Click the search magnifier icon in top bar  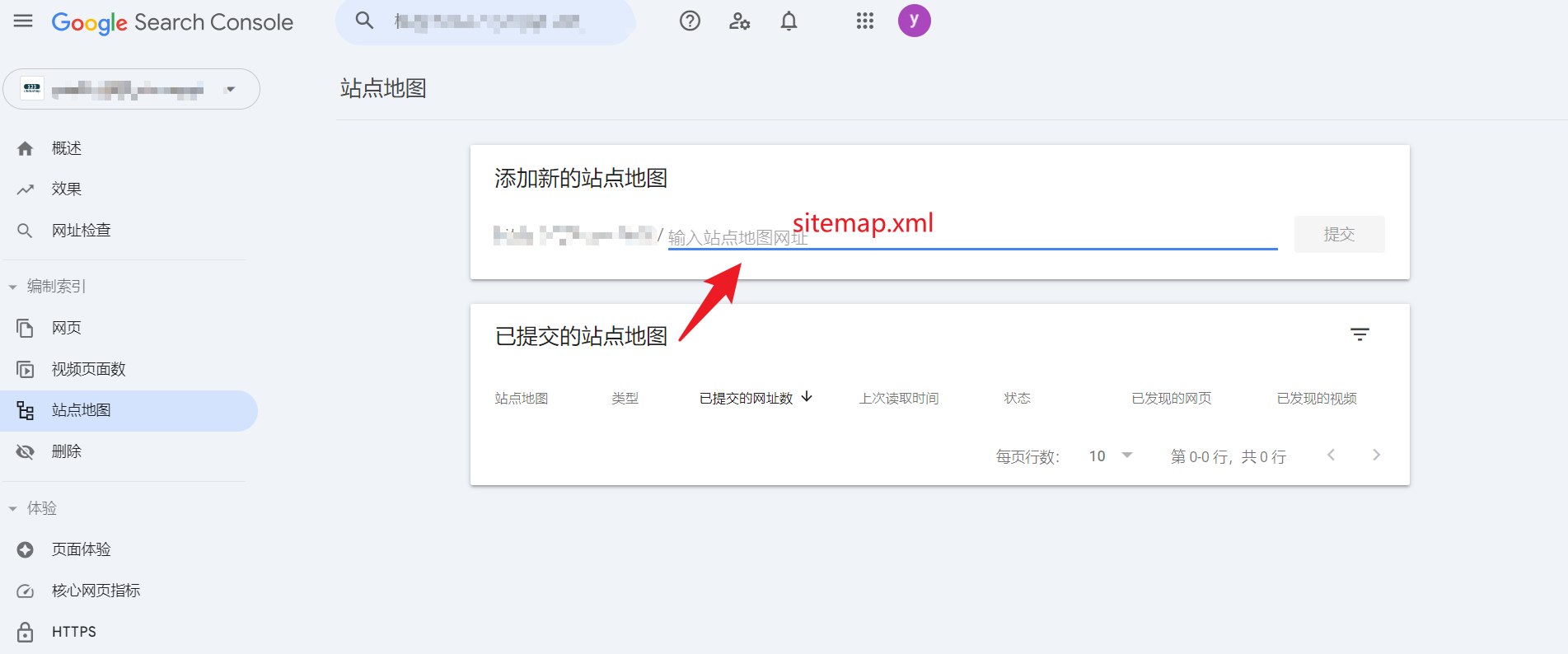[364, 21]
